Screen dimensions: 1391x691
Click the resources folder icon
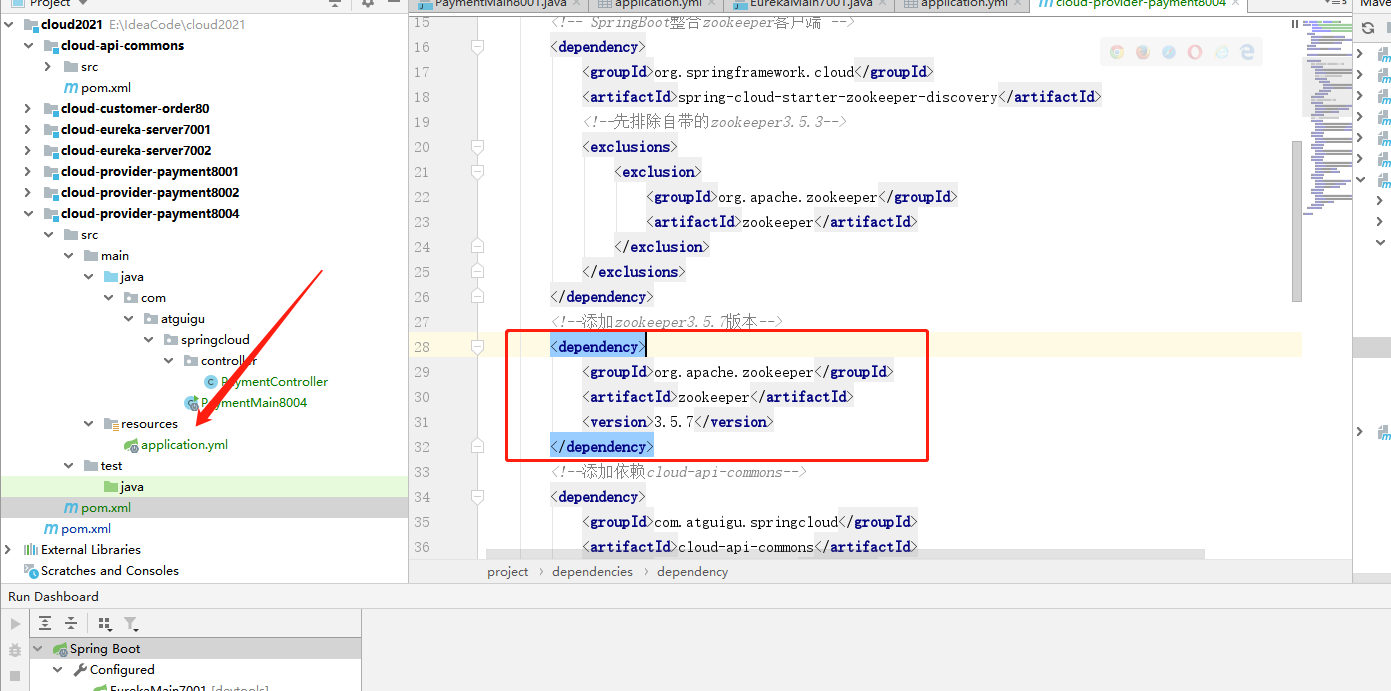[x=111, y=424]
